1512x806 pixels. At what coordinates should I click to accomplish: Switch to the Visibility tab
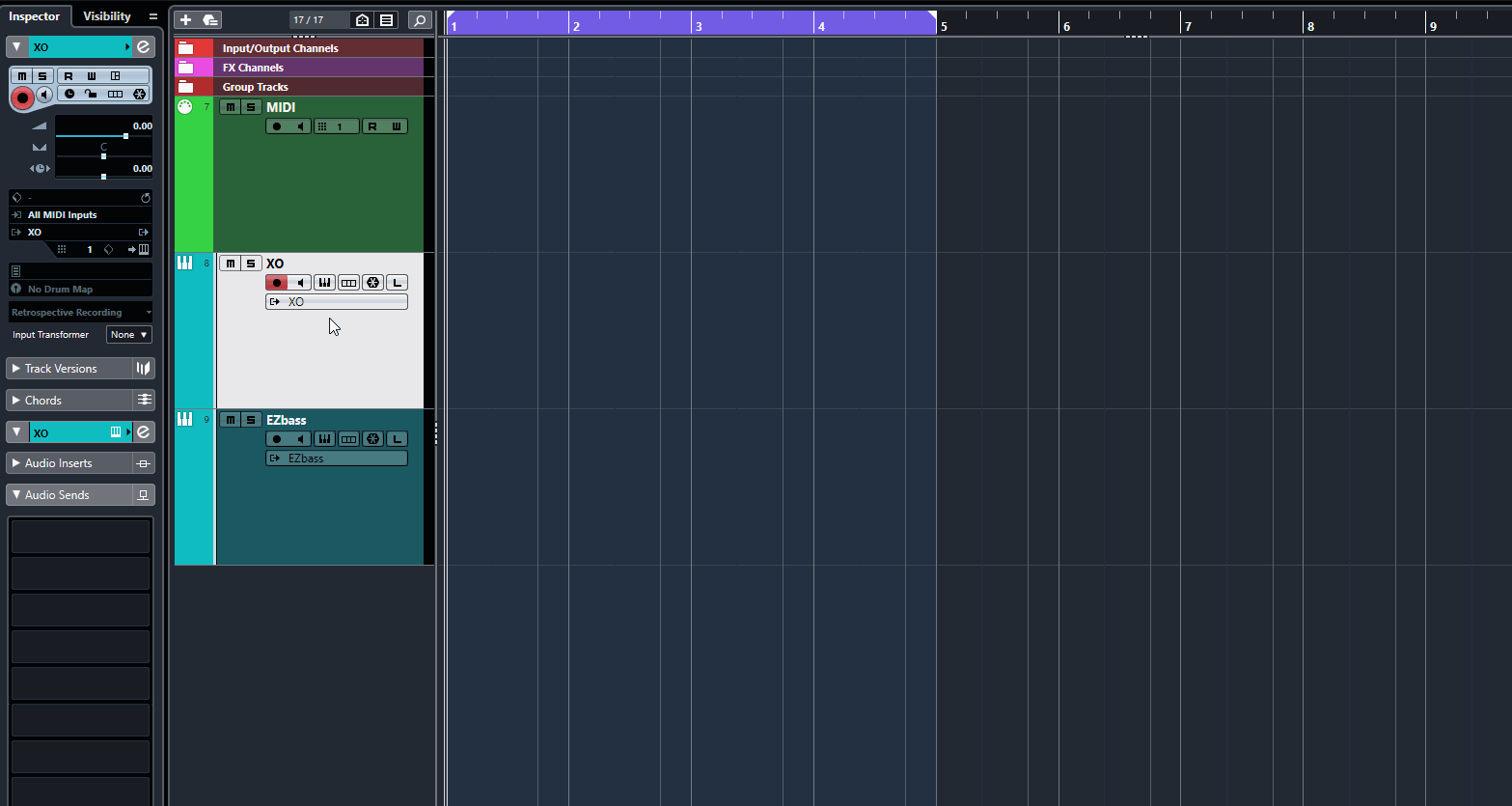point(107,16)
